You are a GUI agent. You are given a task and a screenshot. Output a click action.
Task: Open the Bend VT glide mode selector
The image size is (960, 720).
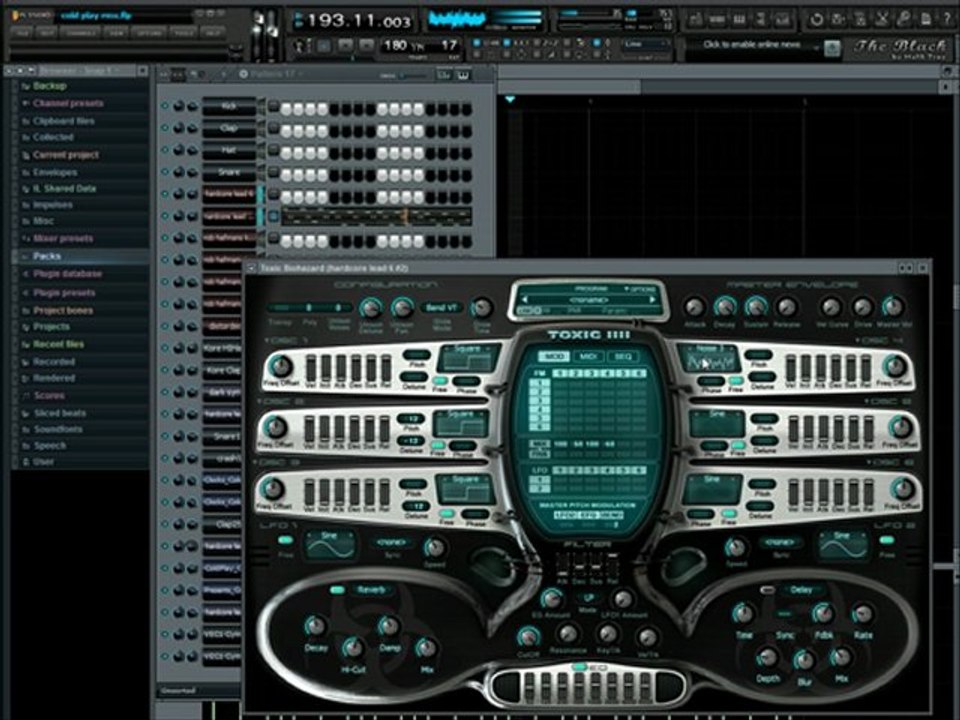[441, 307]
